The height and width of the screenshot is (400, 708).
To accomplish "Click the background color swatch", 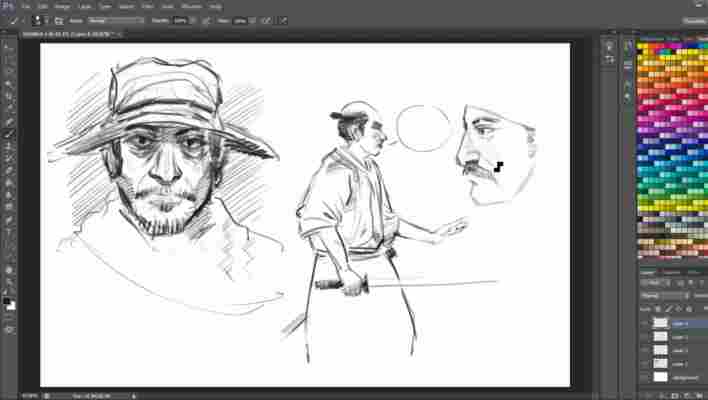I will [11, 307].
